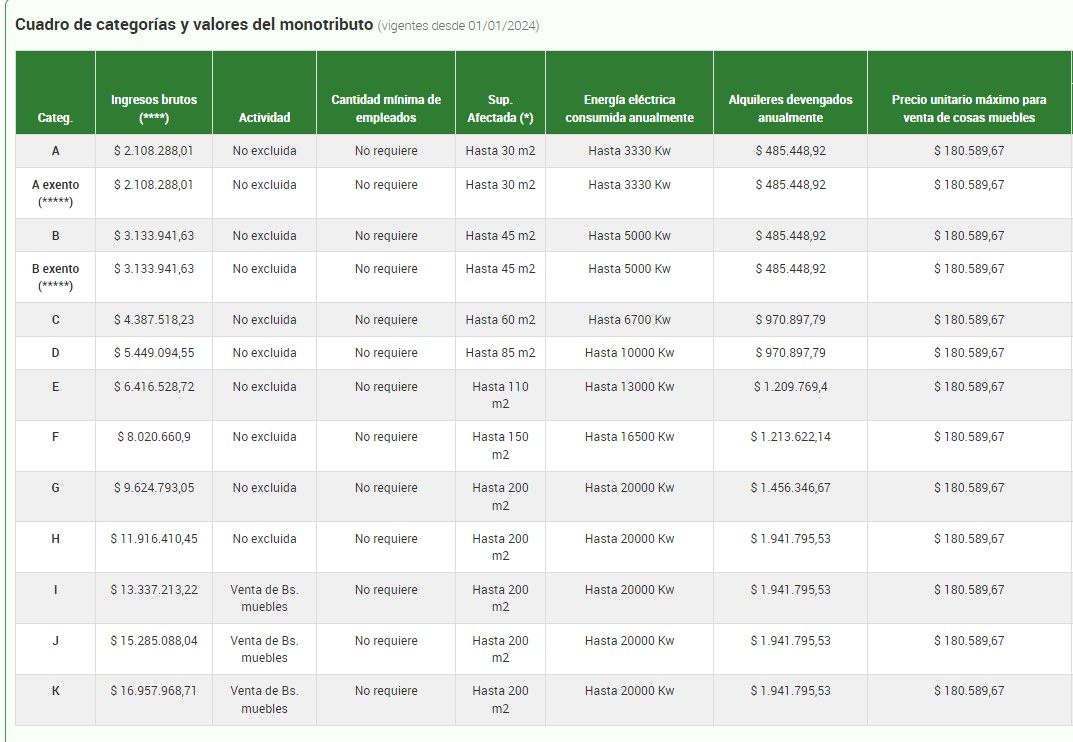Select the 'Sup. Afectada (*)' column header
The height and width of the screenshot is (742, 1073).
click(500, 108)
